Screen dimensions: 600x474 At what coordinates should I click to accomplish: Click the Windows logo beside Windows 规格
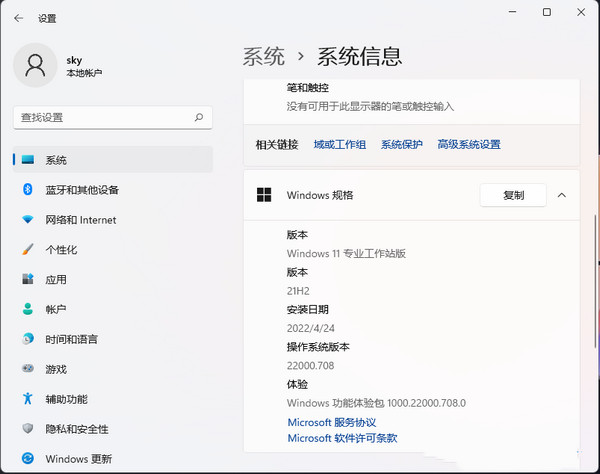264,195
